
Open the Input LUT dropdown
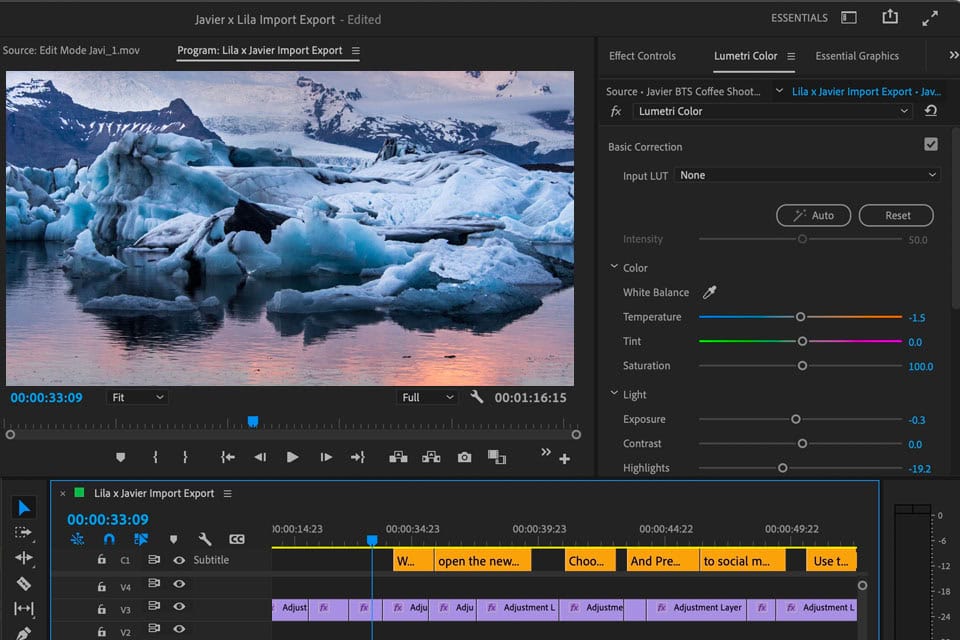(808, 175)
